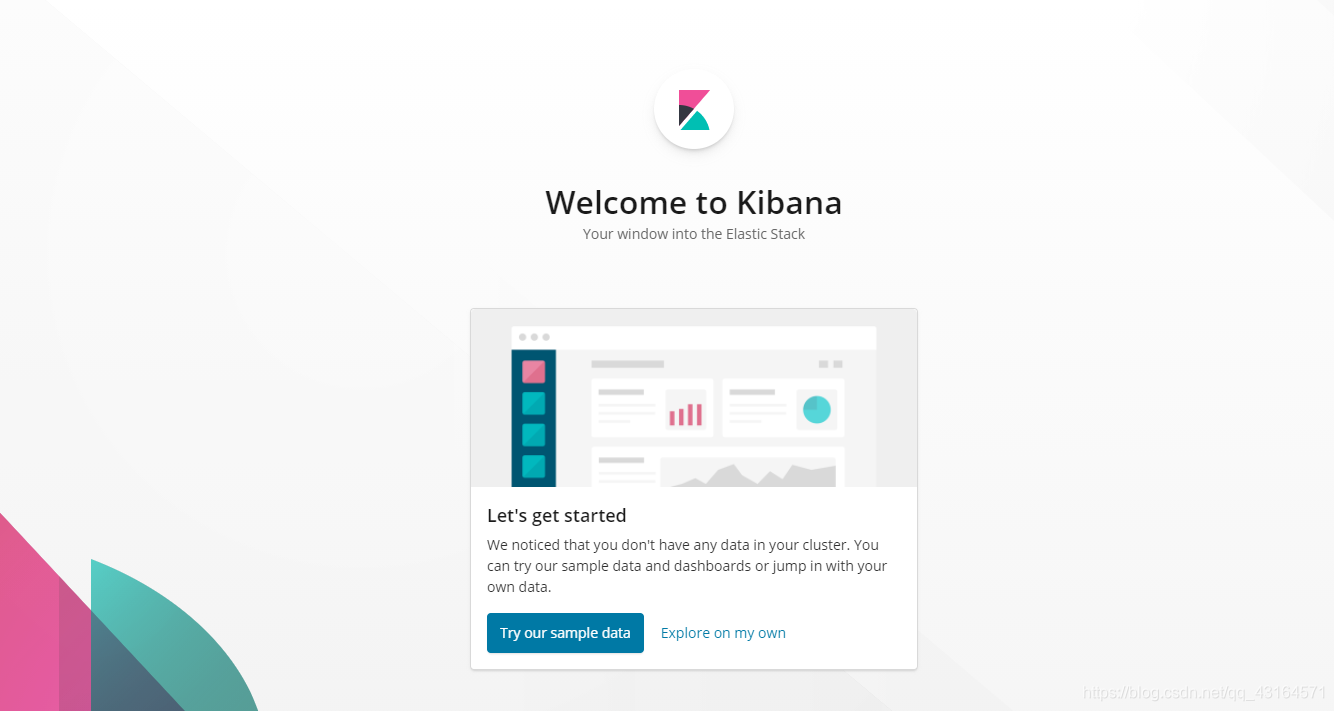
Task: Click the bottom teal square in illustration sidebar
Action: coord(534,467)
